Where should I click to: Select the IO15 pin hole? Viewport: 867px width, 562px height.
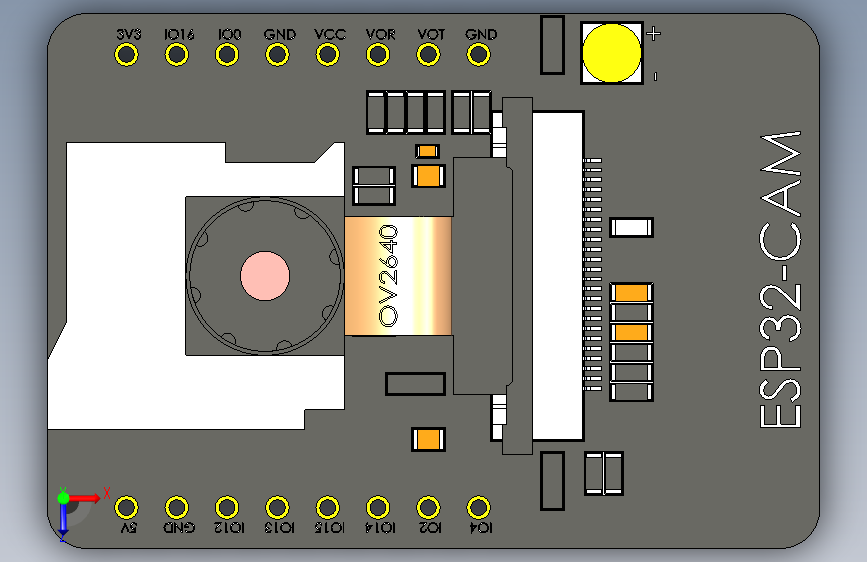click(x=327, y=507)
